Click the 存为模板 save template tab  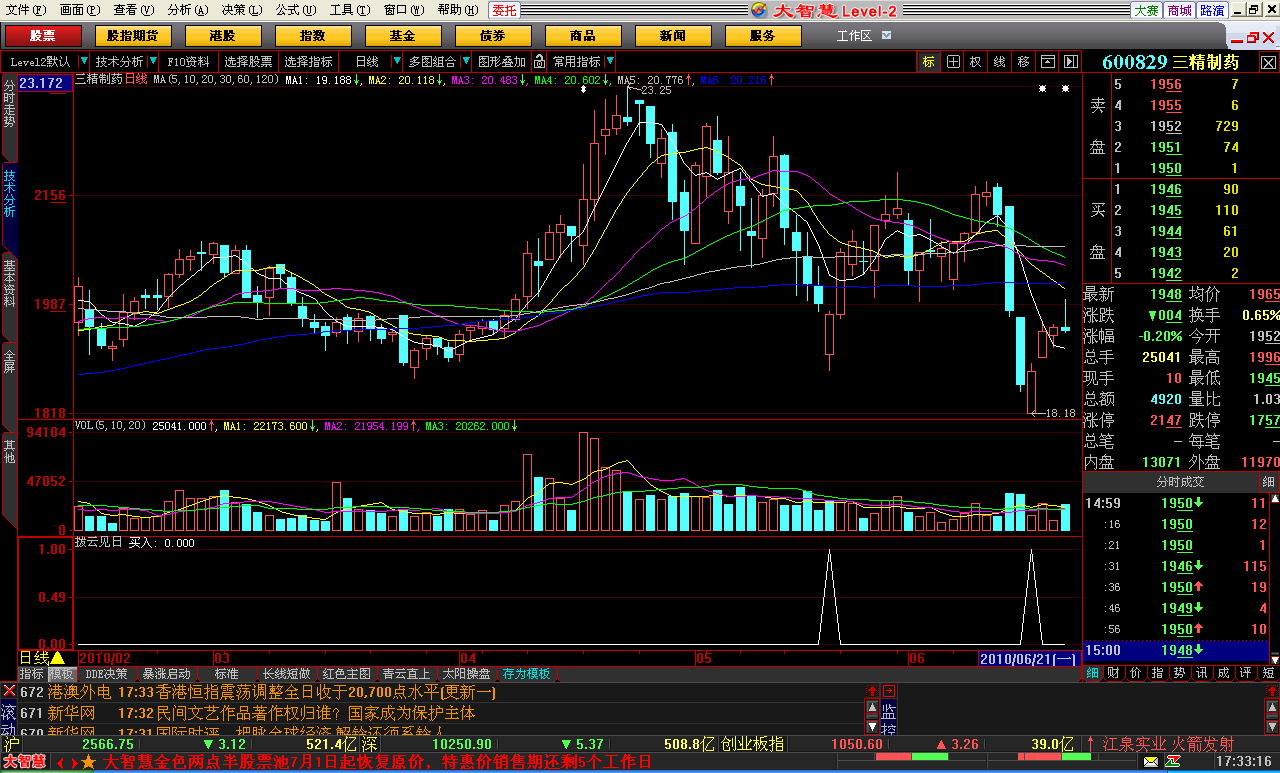click(x=526, y=674)
